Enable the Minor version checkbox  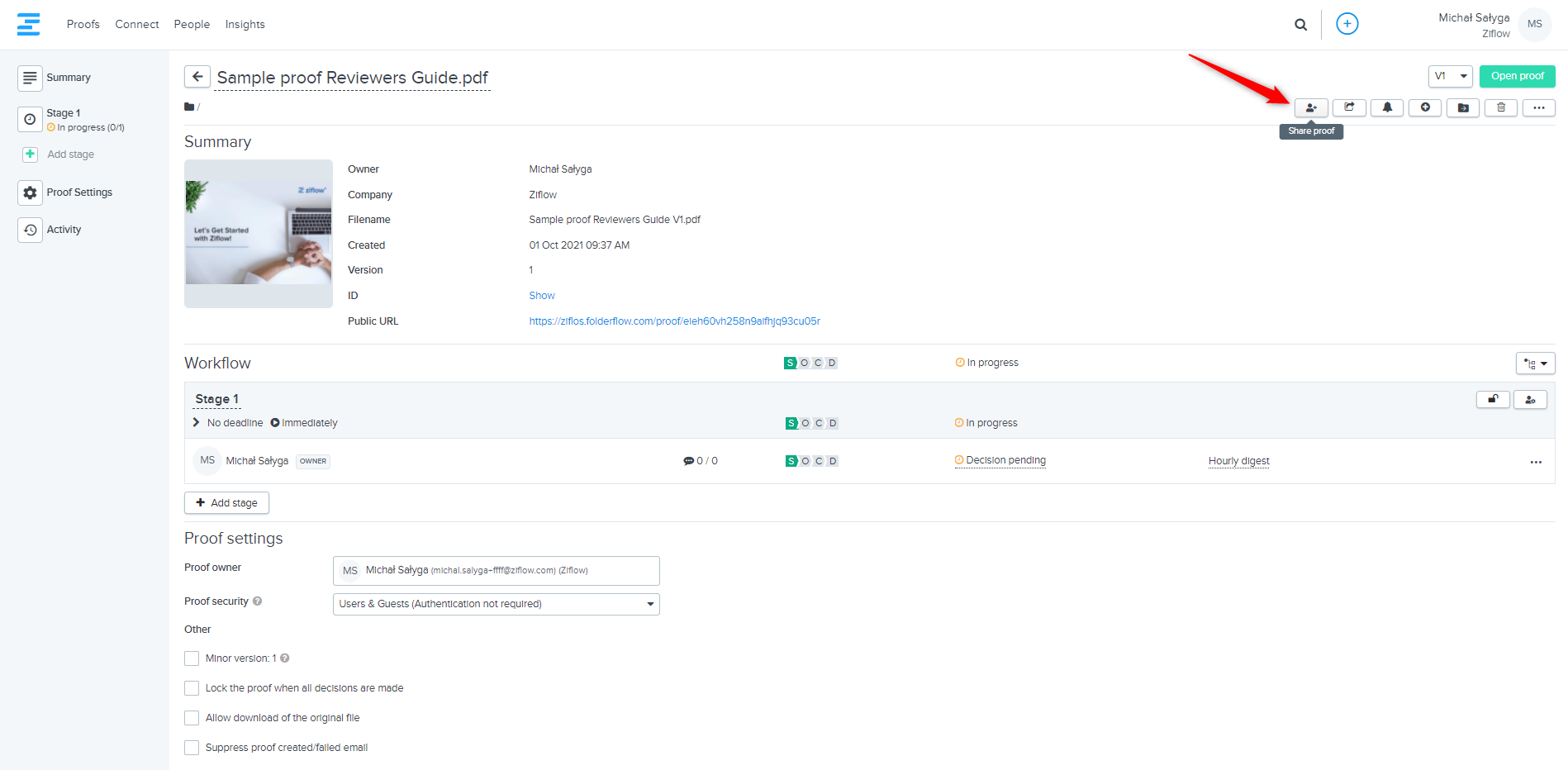tap(192, 658)
